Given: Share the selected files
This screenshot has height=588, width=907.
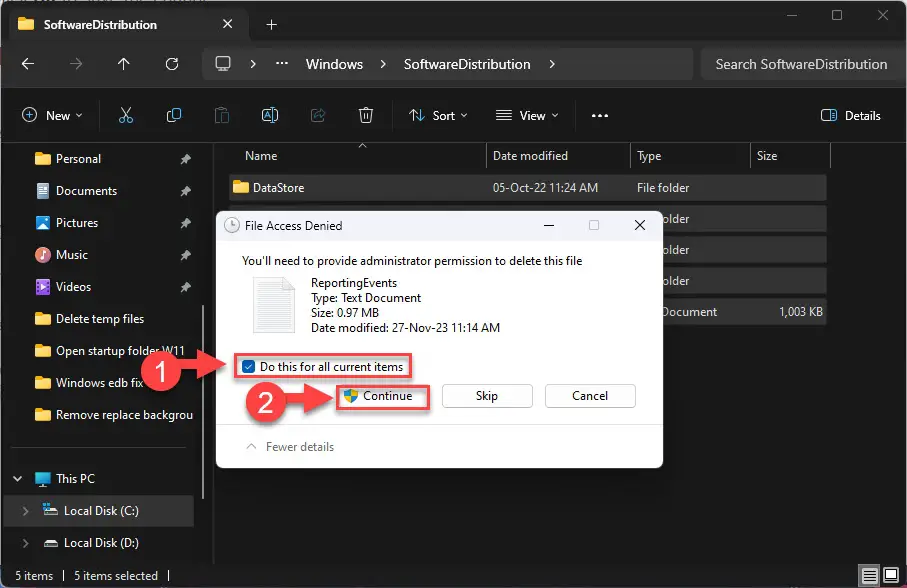Looking at the screenshot, I should (317, 115).
